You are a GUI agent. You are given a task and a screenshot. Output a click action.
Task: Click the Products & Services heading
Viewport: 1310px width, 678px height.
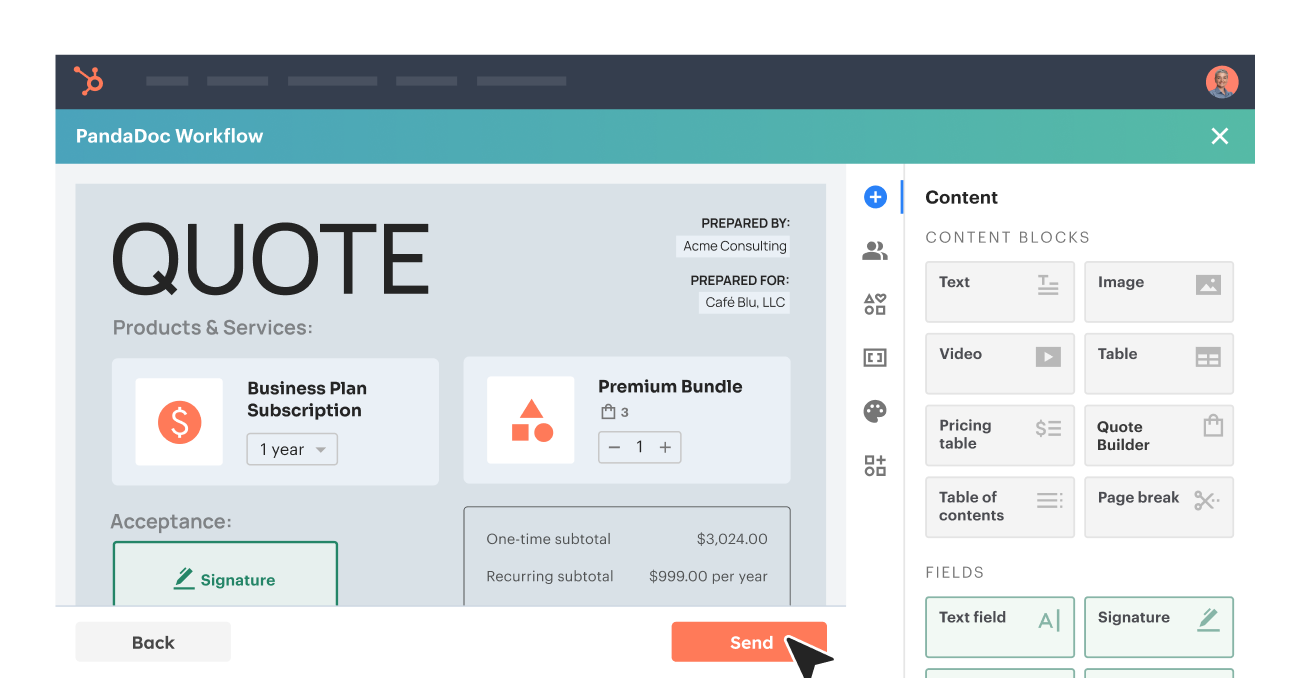click(212, 328)
